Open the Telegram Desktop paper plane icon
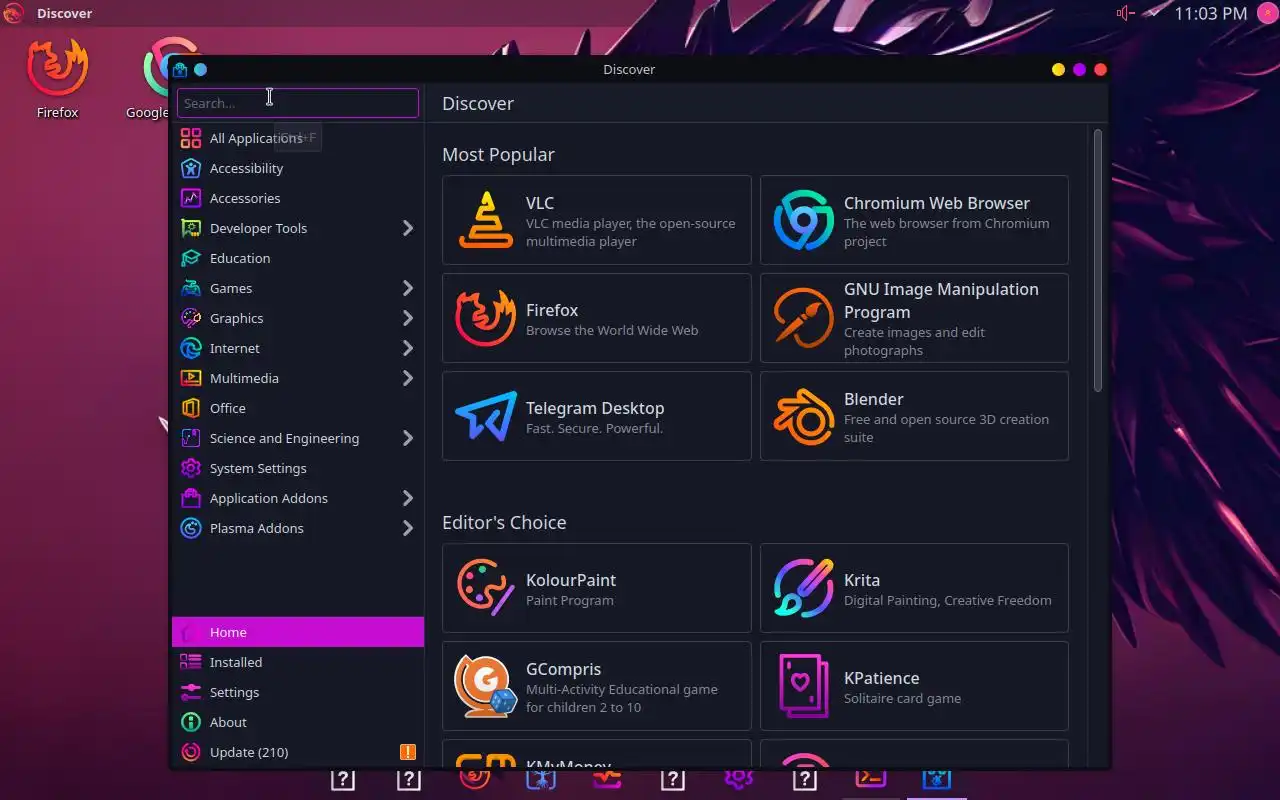This screenshot has width=1280, height=800. tap(486, 416)
